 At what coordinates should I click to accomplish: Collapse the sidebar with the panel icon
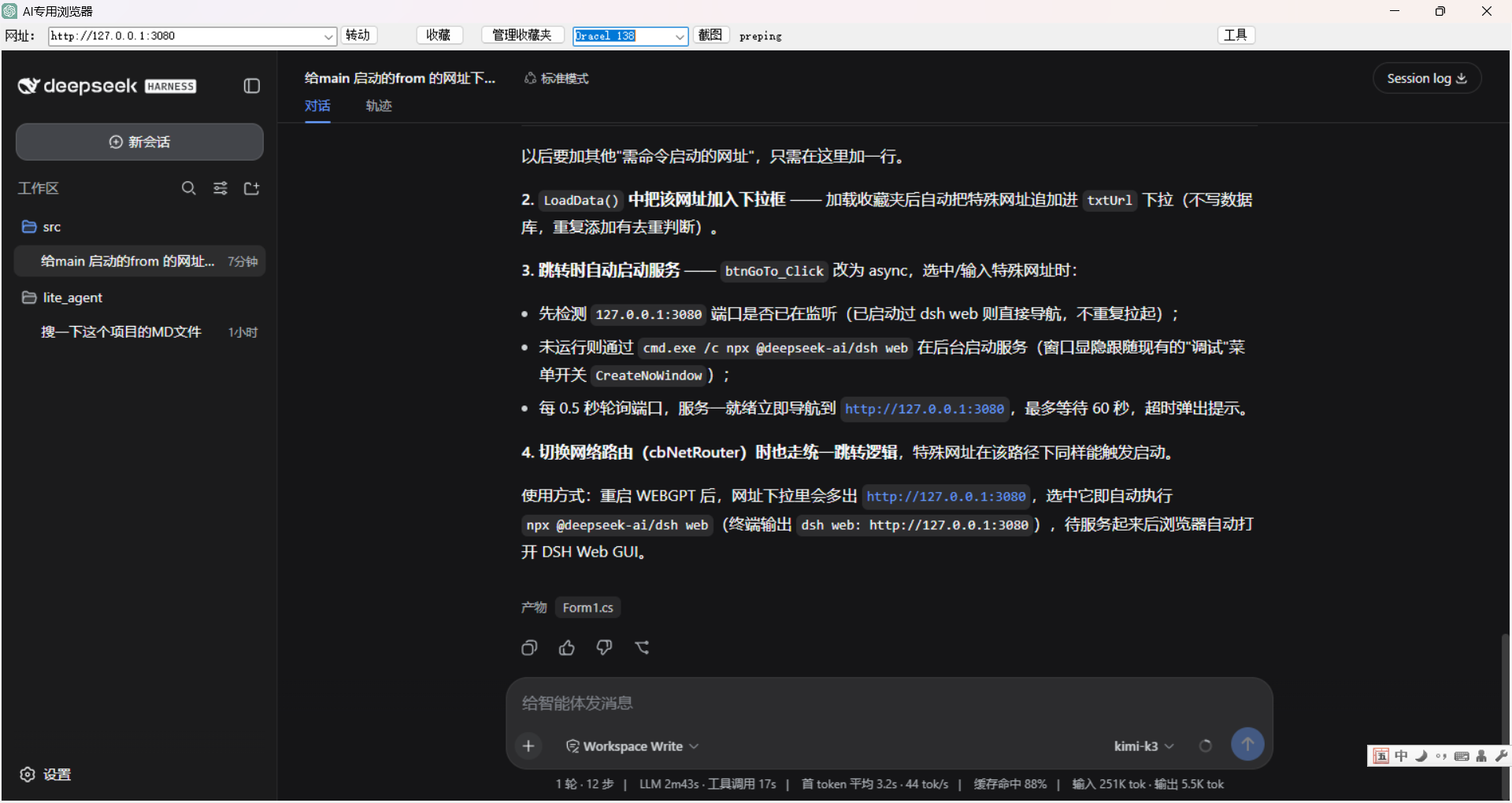[x=251, y=86]
